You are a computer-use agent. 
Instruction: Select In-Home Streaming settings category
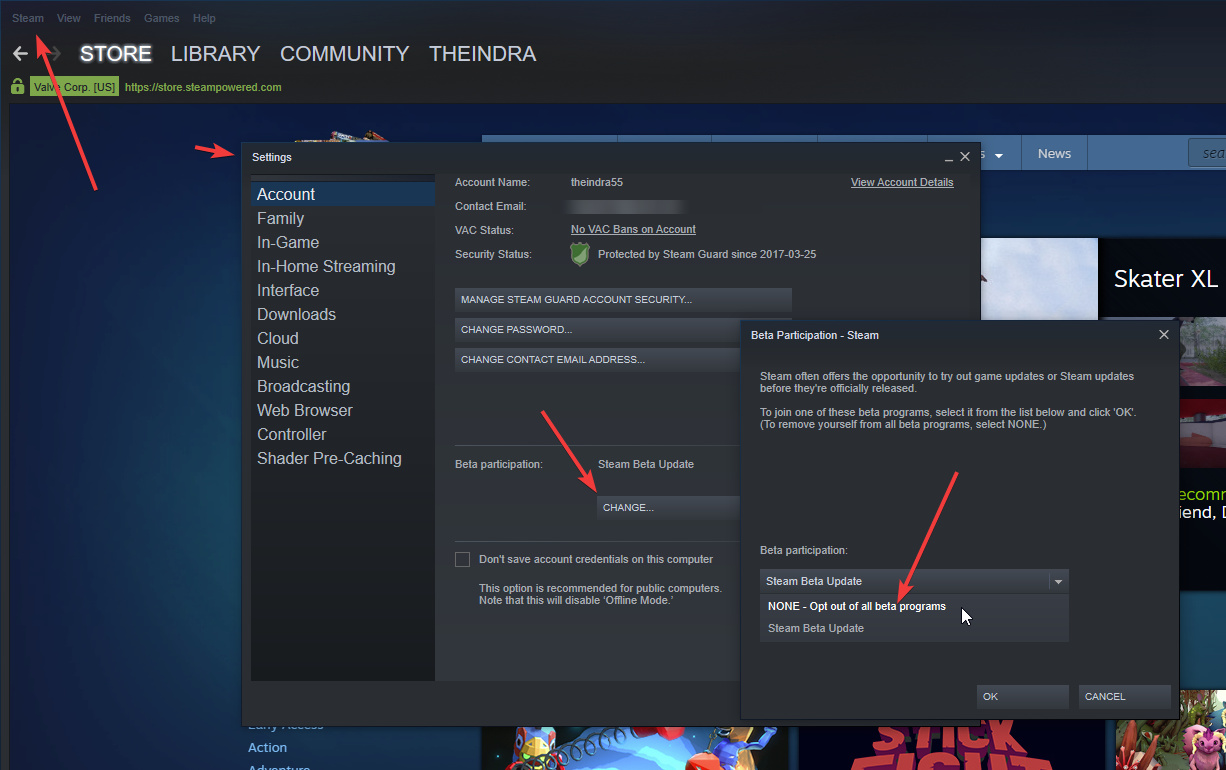tap(343, 266)
